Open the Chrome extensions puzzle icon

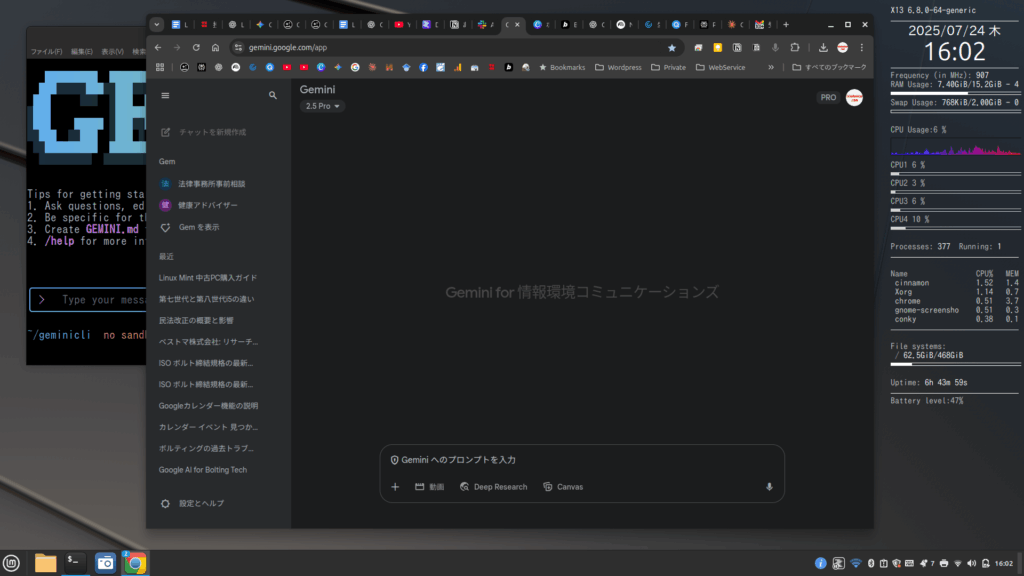(x=795, y=47)
